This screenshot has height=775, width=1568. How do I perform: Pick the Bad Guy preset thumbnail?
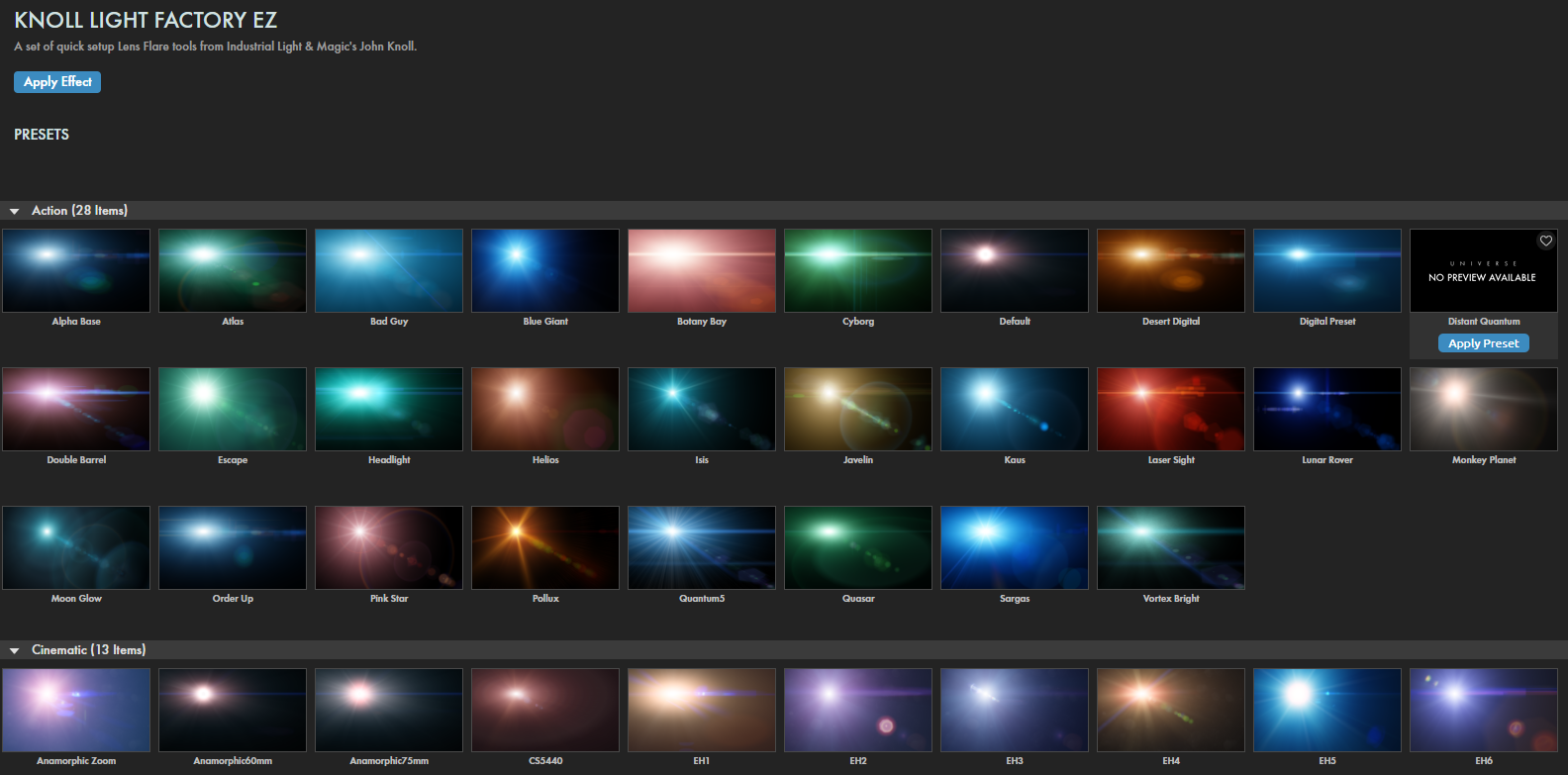click(x=389, y=270)
